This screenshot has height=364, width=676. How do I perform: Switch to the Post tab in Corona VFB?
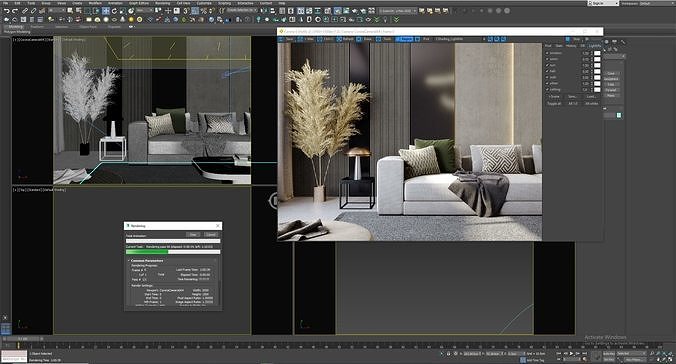point(548,45)
